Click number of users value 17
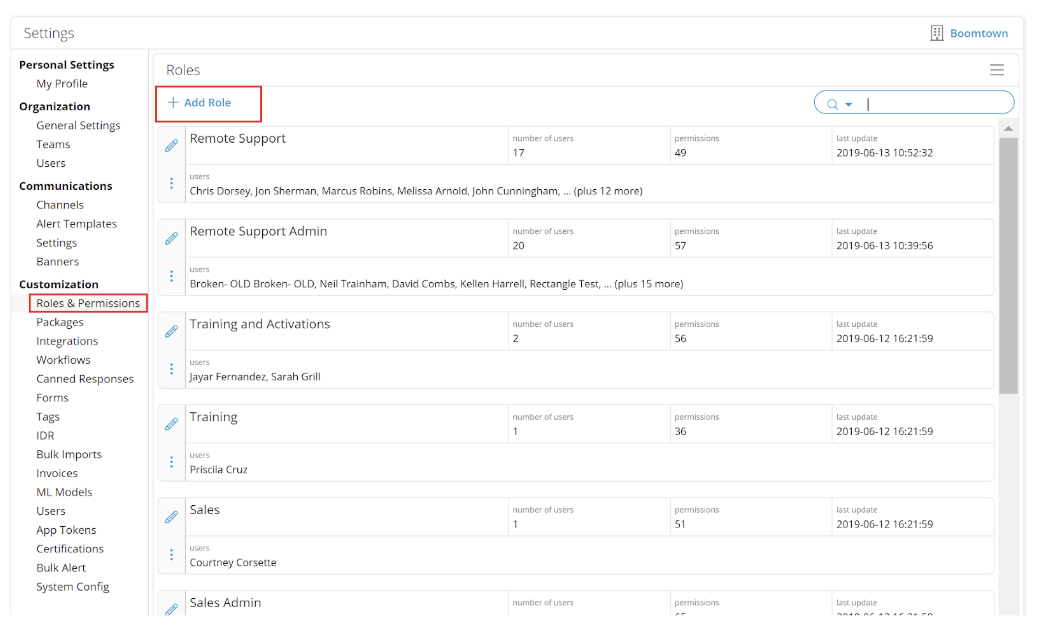Screen dimensions: 1038x638 (x=518, y=153)
